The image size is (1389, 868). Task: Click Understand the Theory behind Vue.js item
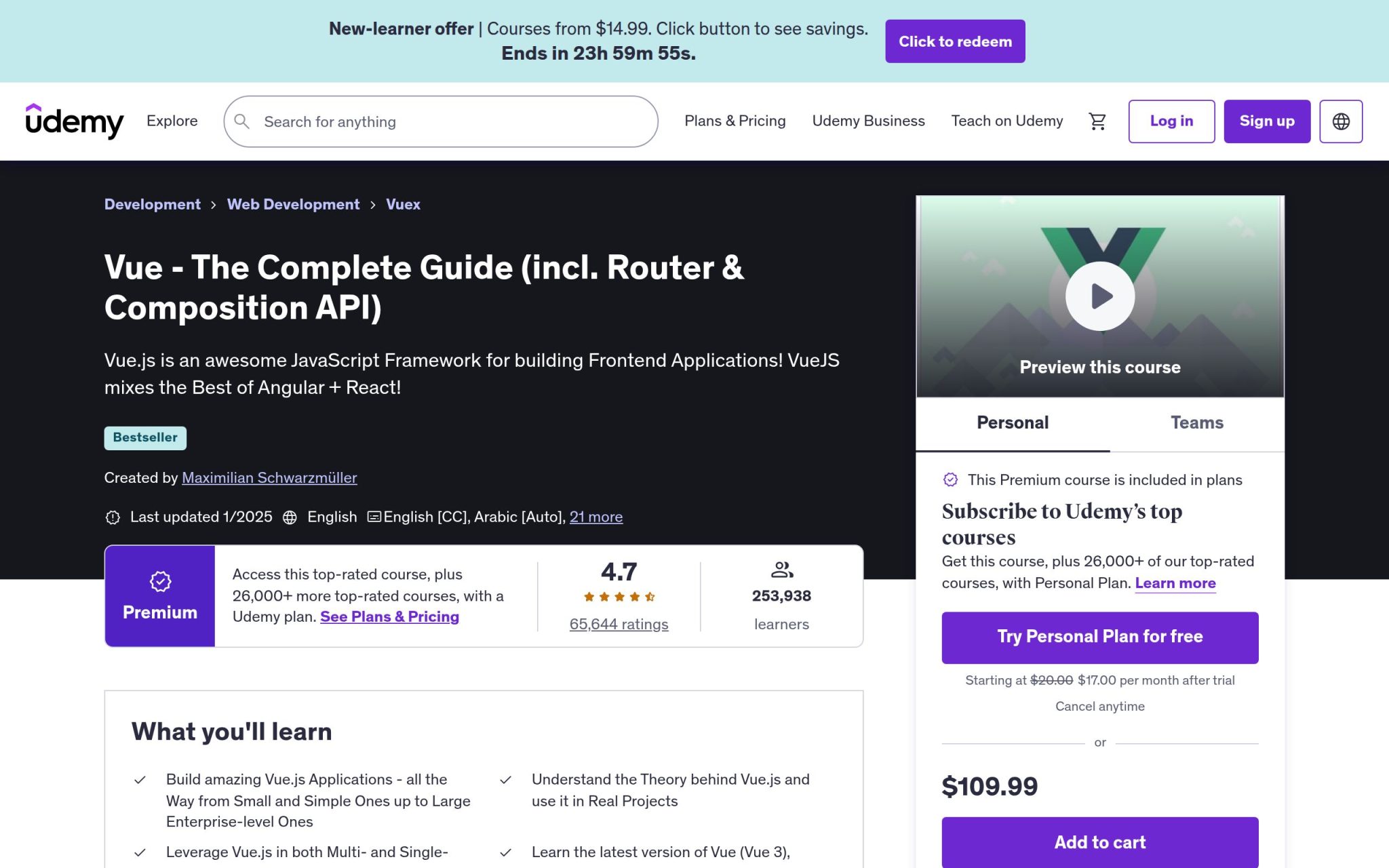(x=671, y=790)
